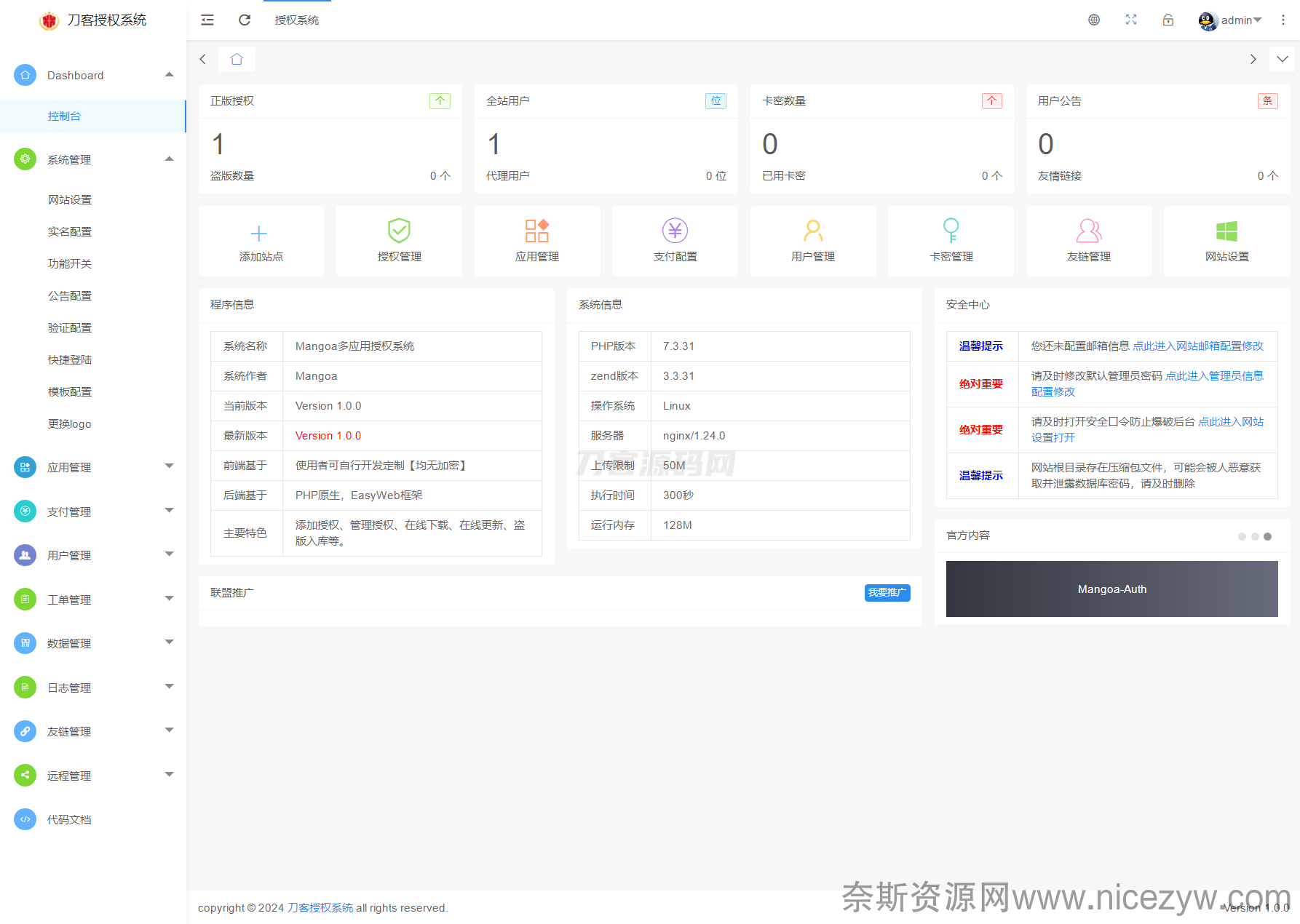1300x924 pixels.
Task: Click the blue 位 badge on 全站用户
Action: click(x=716, y=101)
